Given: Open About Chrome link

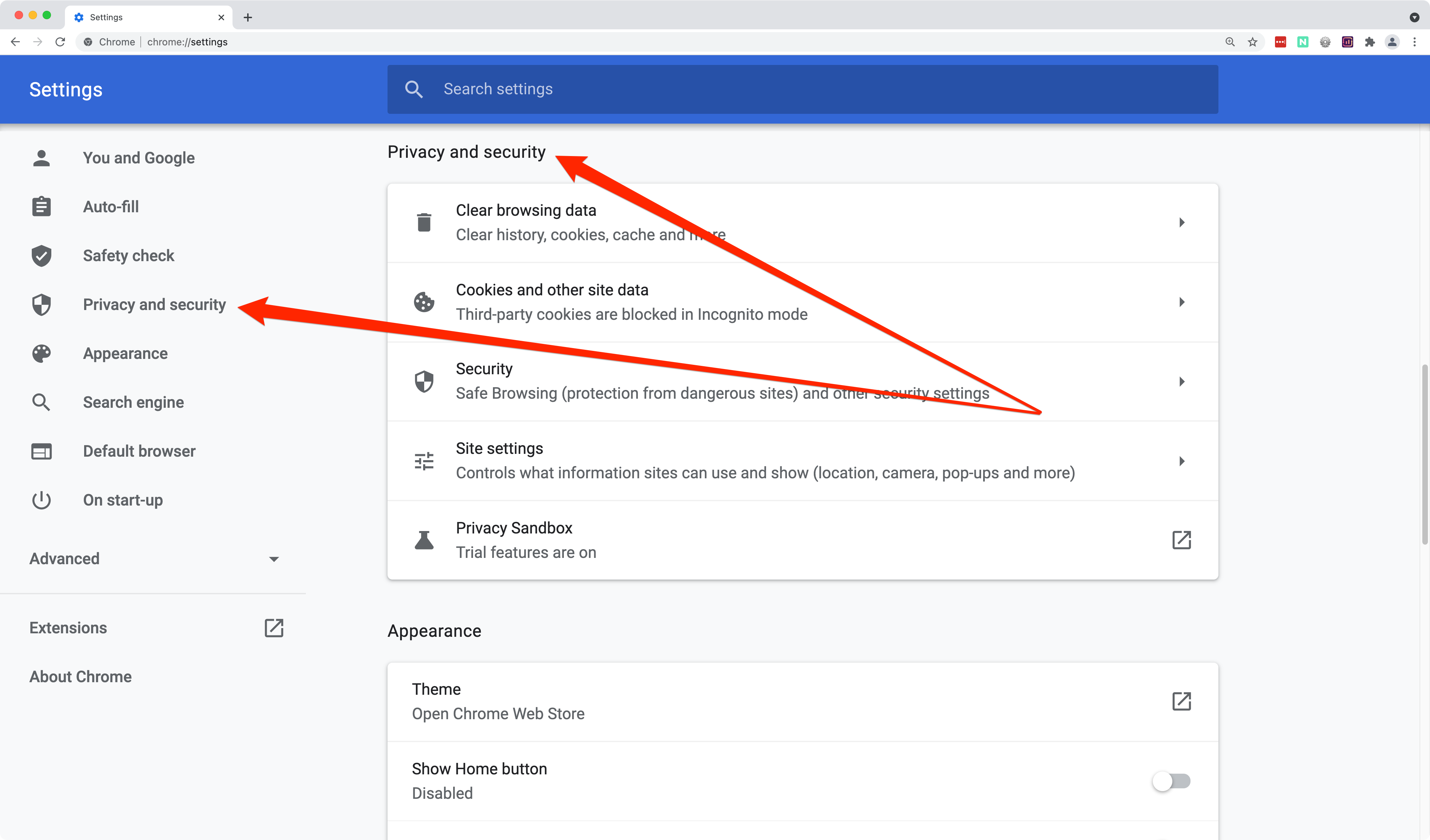Looking at the screenshot, I should (x=81, y=677).
